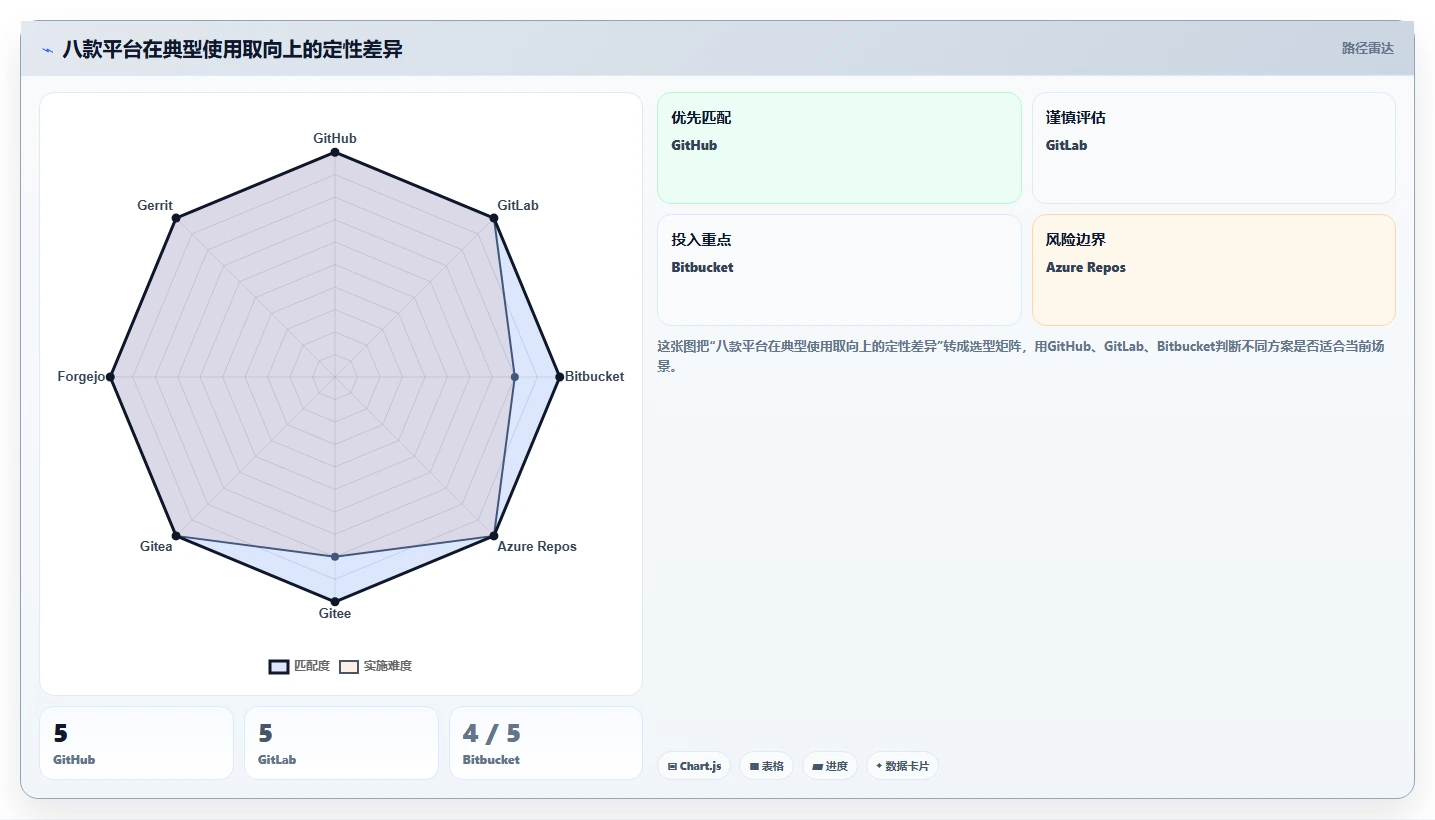The image size is (1435, 820).
Task: Toggle the 匹配度 legend swatch
Action: [x=279, y=666]
